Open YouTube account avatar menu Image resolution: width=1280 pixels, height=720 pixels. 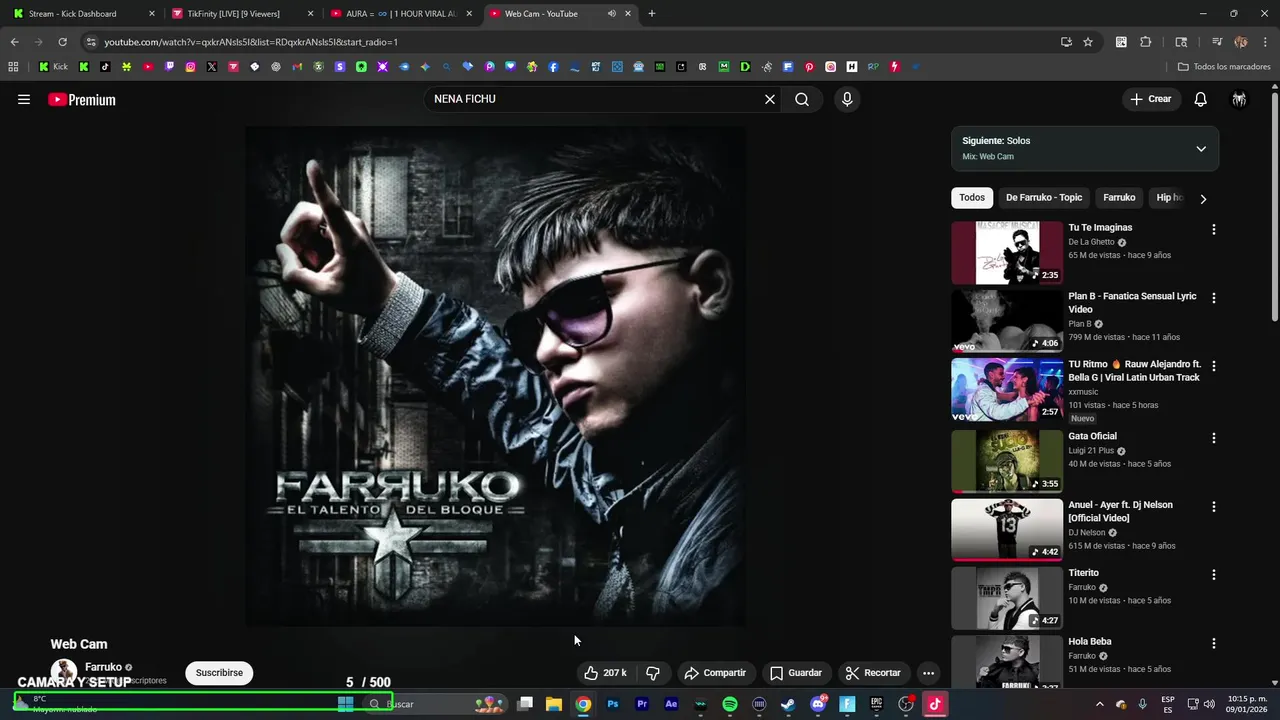click(1239, 99)
